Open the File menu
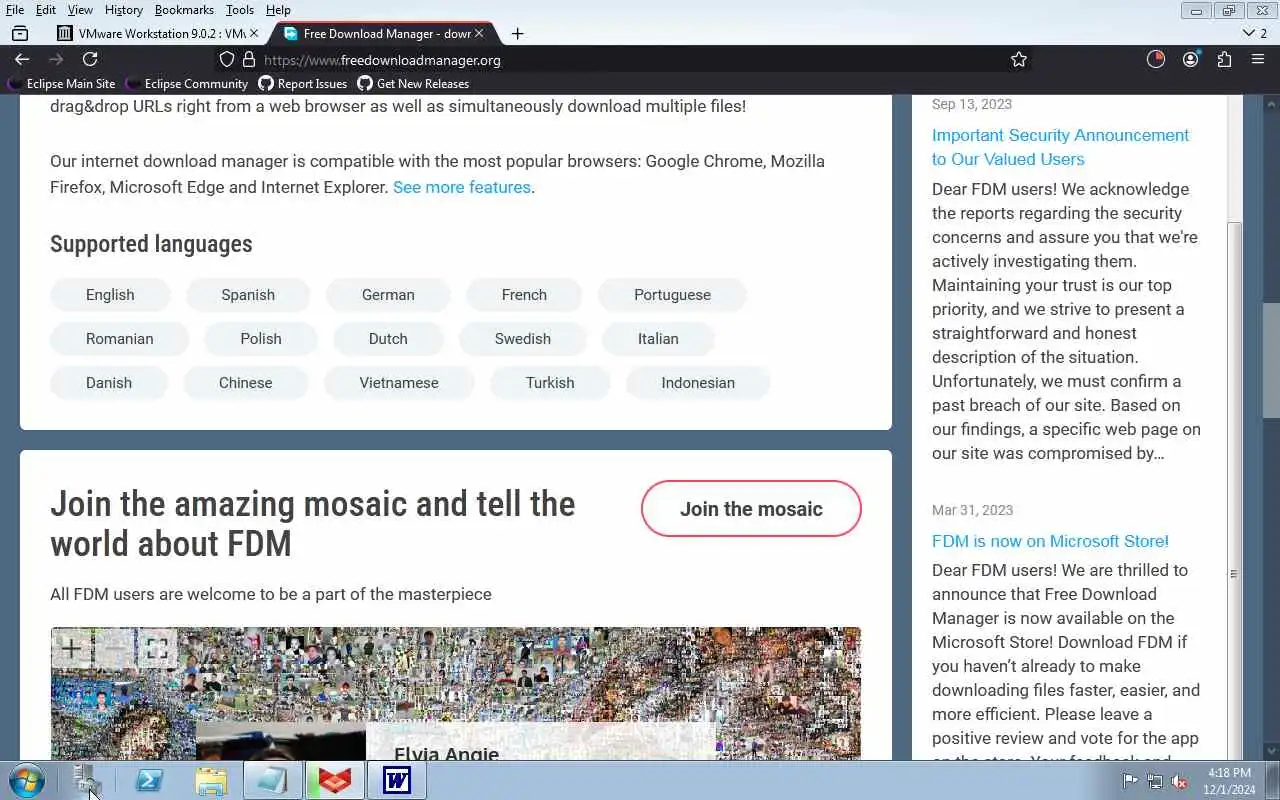 [x=15, y=10]
